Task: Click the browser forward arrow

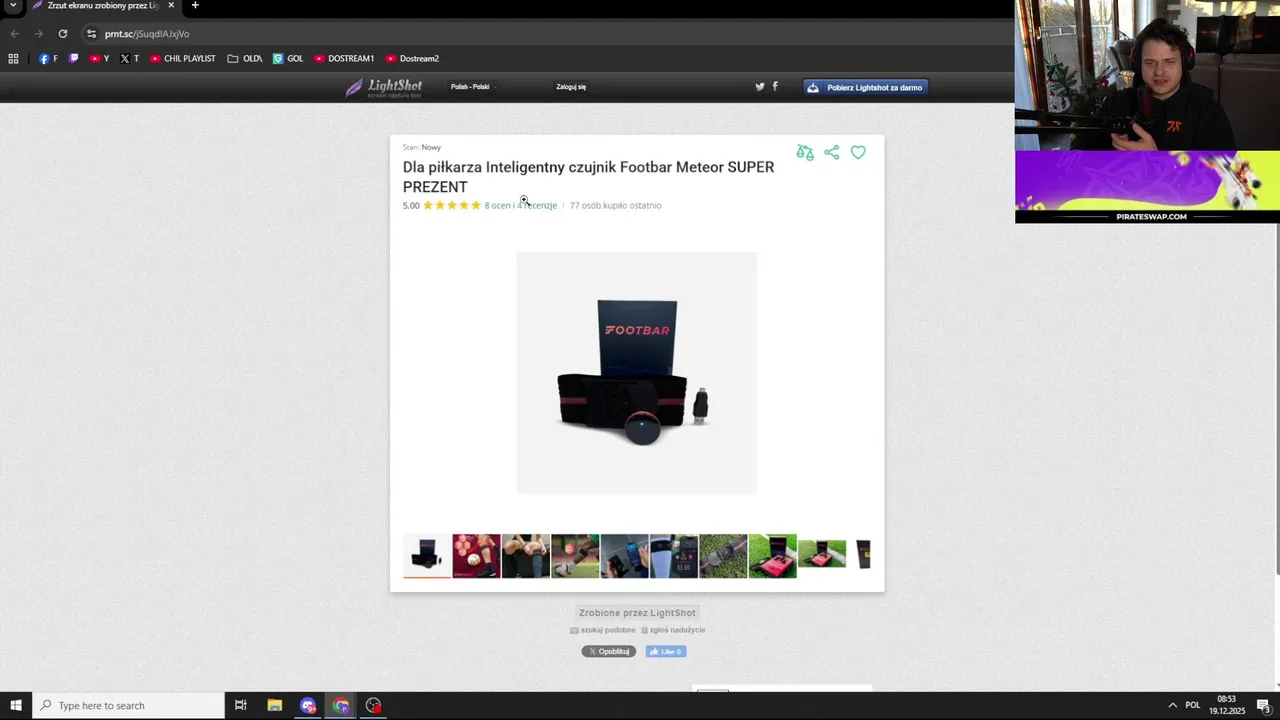Action: click(x=38, y=34)
